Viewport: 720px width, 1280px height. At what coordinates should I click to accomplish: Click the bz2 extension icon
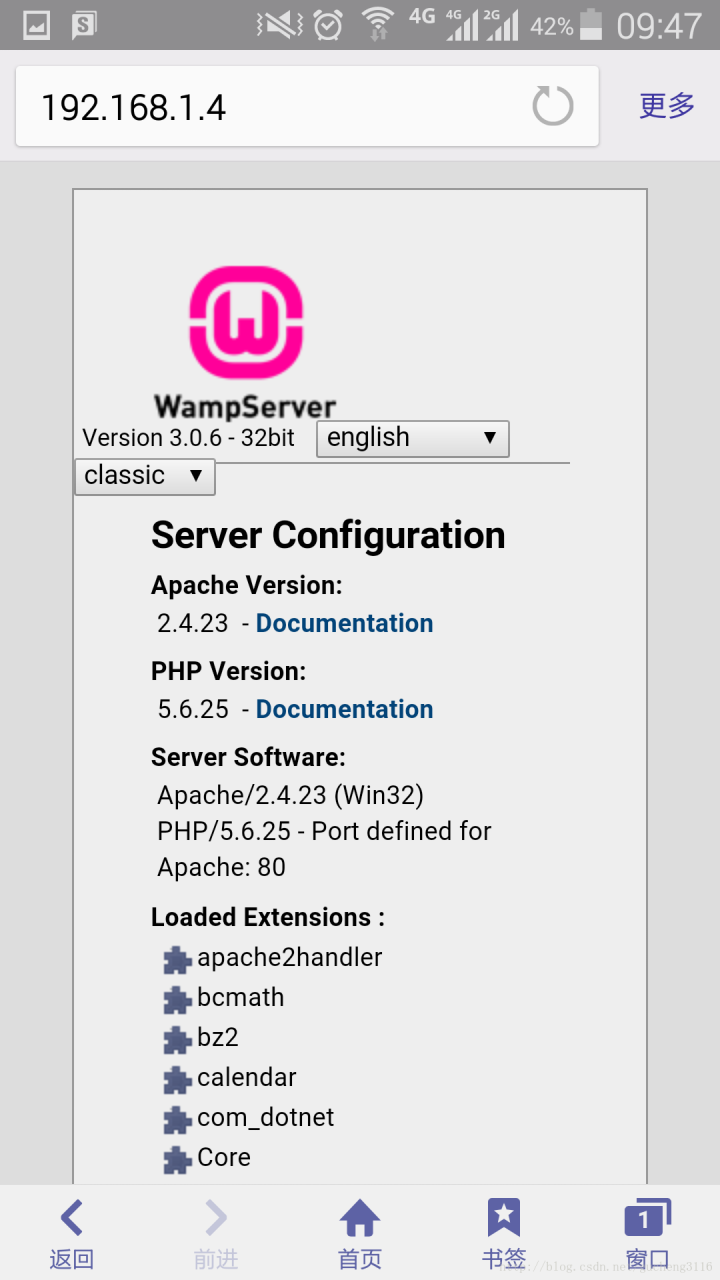(x=177, y=1040)
